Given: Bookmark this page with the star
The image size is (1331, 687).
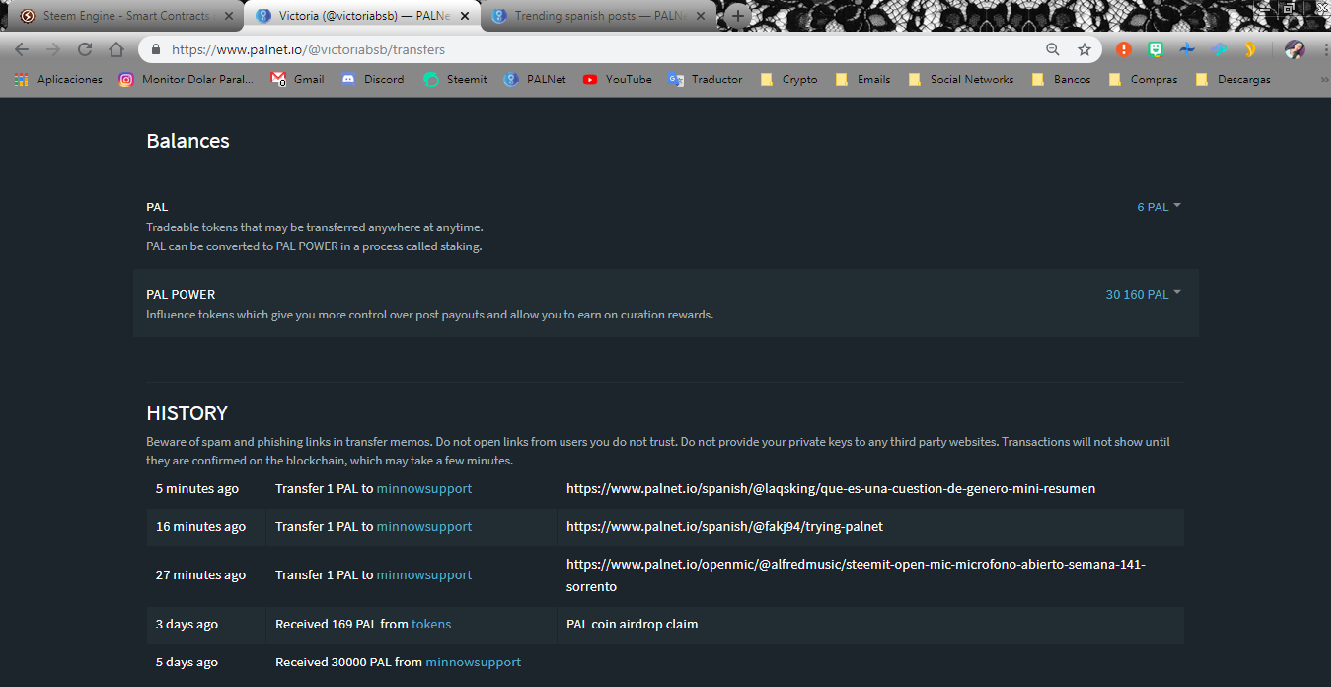Looking at the screenshot, I should (x=1084, y=49).
